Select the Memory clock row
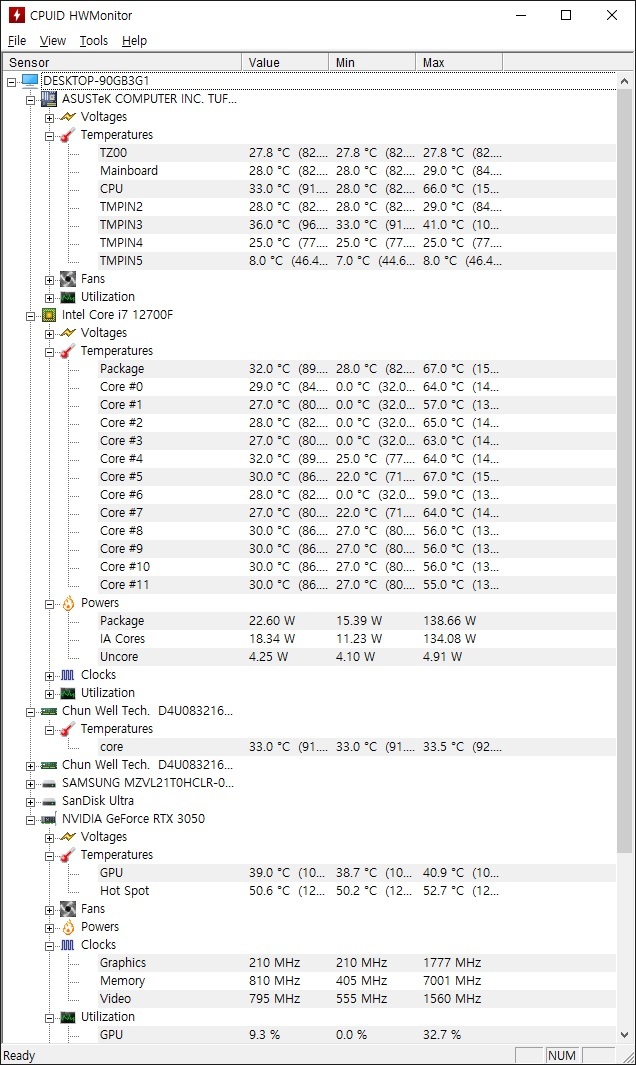 [x=356, y=981]
